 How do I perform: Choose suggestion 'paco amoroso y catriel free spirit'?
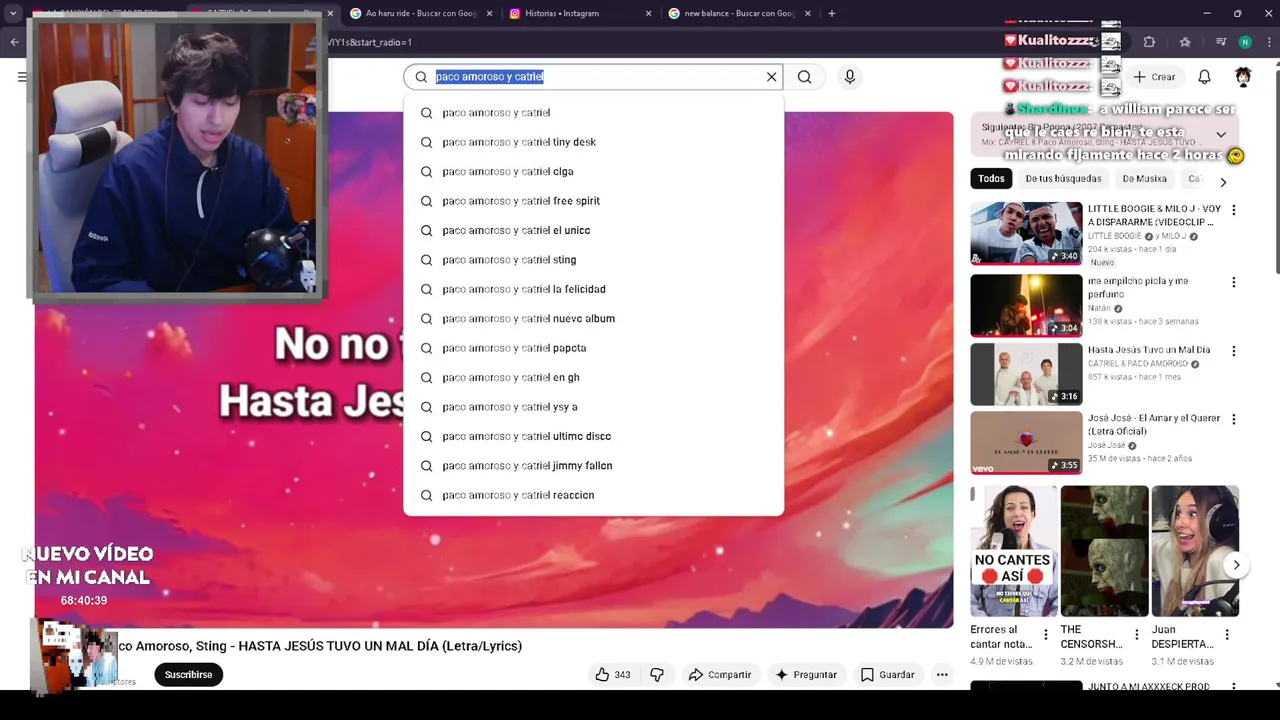coord(593,201)
